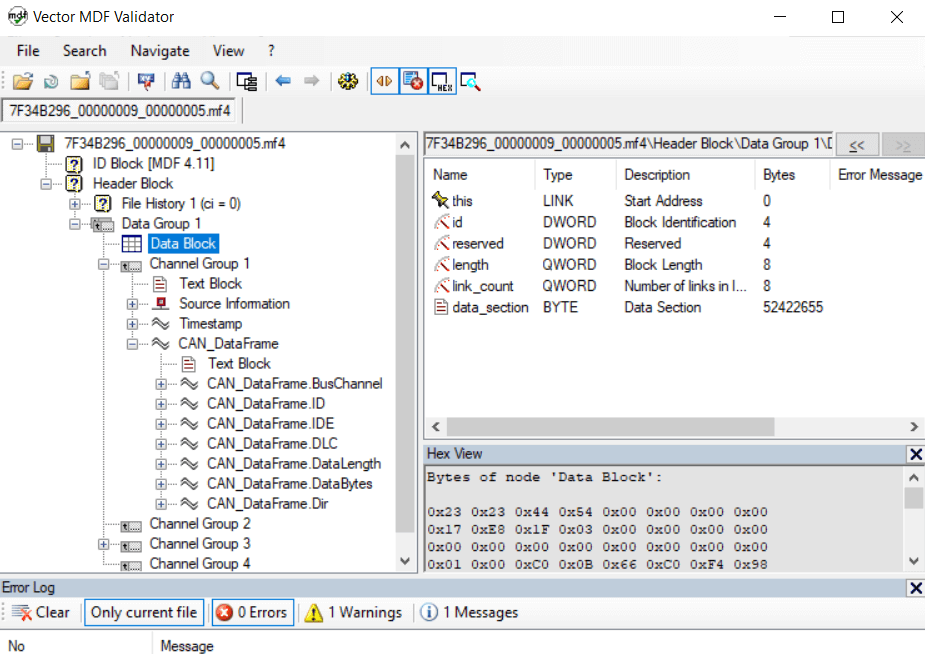
Task: Click the XML export toolbar icon
Action: (x=146, y=81)
